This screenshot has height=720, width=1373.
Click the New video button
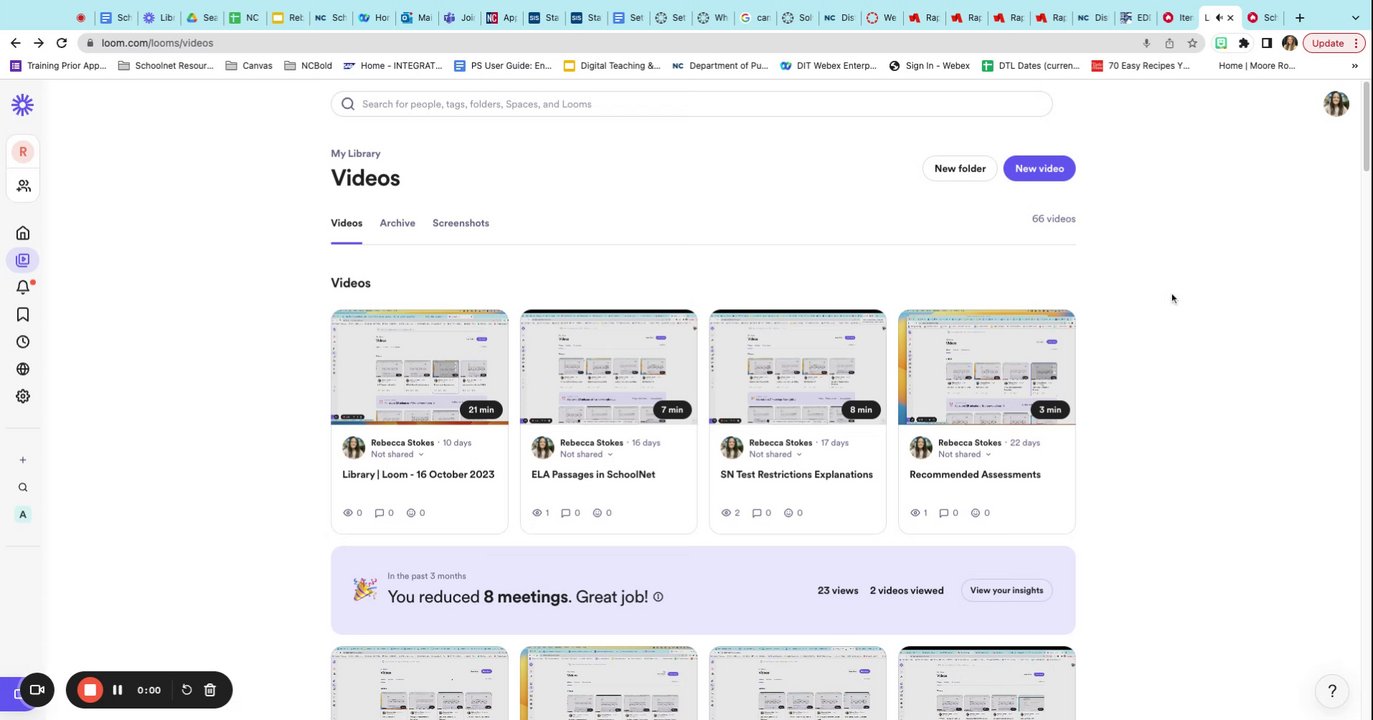coord(1039,169)
